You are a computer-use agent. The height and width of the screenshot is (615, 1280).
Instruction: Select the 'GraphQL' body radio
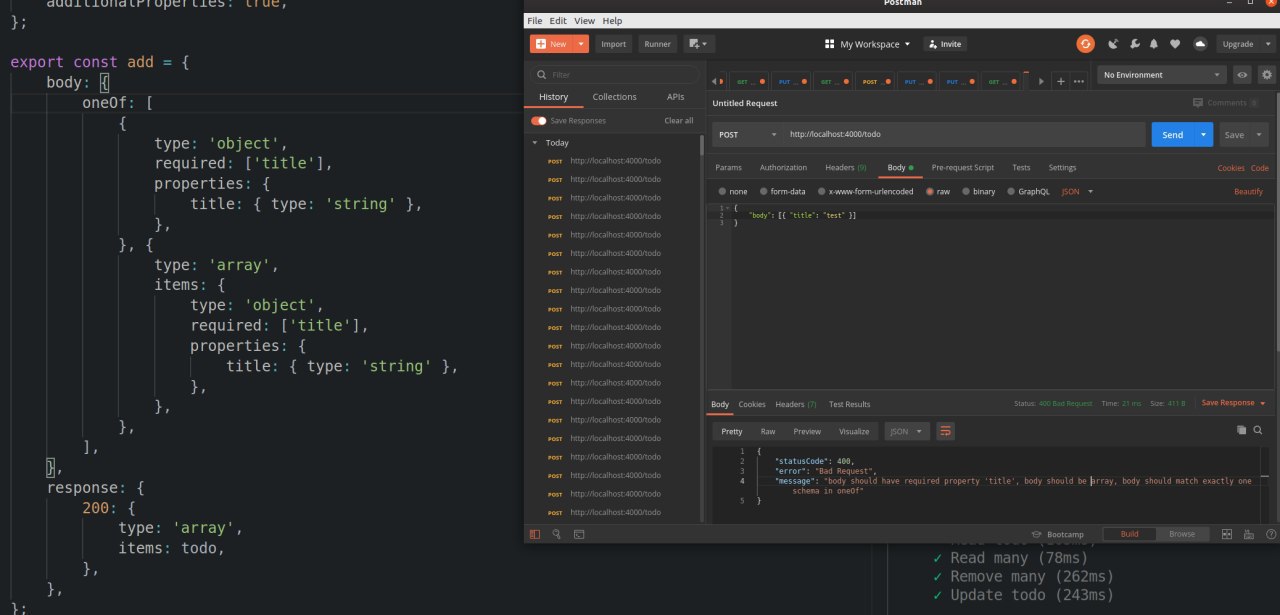pos(1012,191)
